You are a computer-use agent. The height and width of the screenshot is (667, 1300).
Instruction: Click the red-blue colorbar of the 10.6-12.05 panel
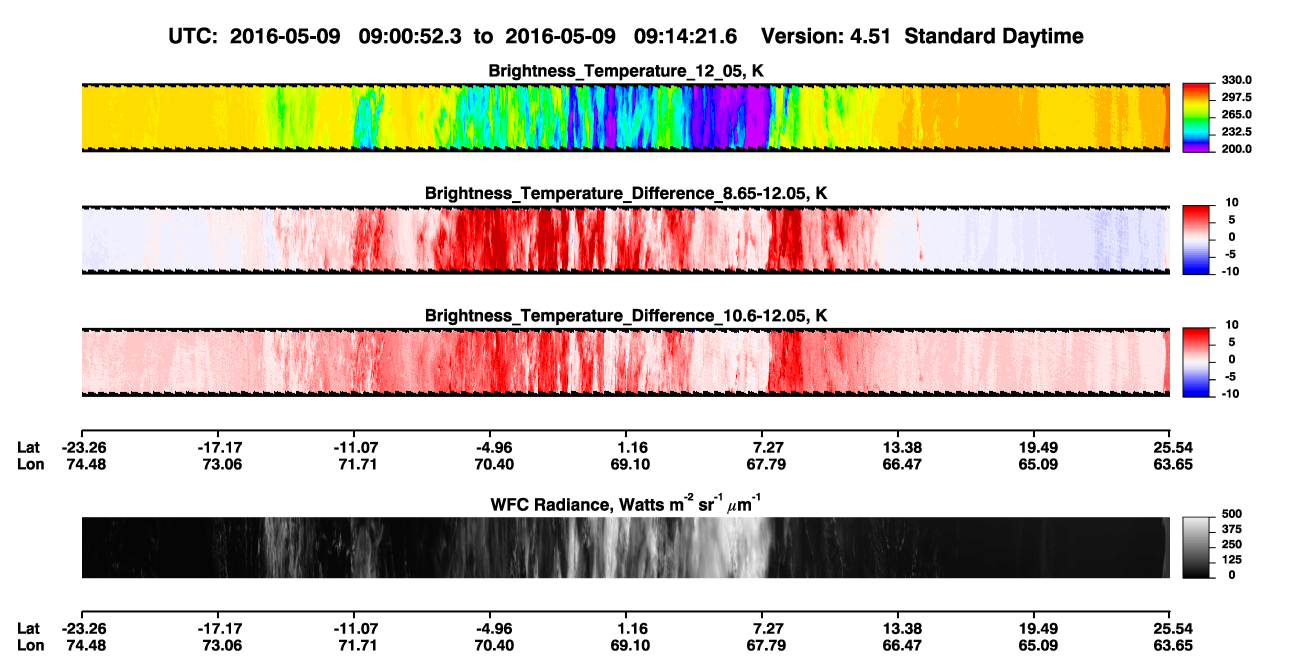tap(1197, 362)
